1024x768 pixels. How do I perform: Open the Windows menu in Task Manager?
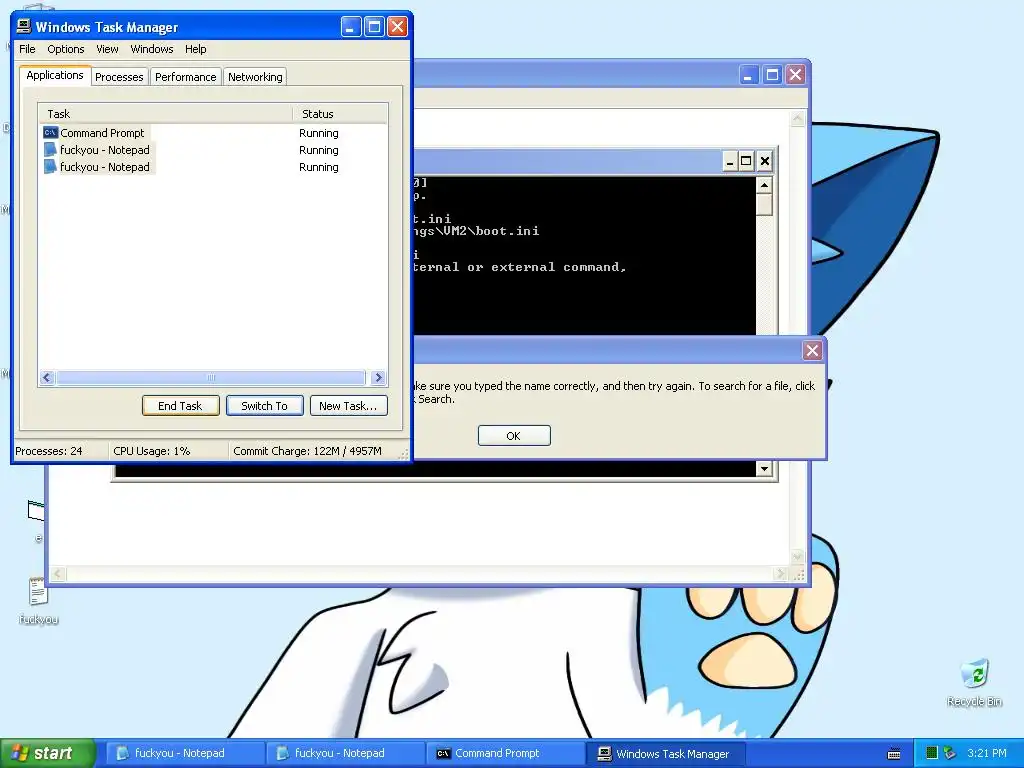[152, 49]
